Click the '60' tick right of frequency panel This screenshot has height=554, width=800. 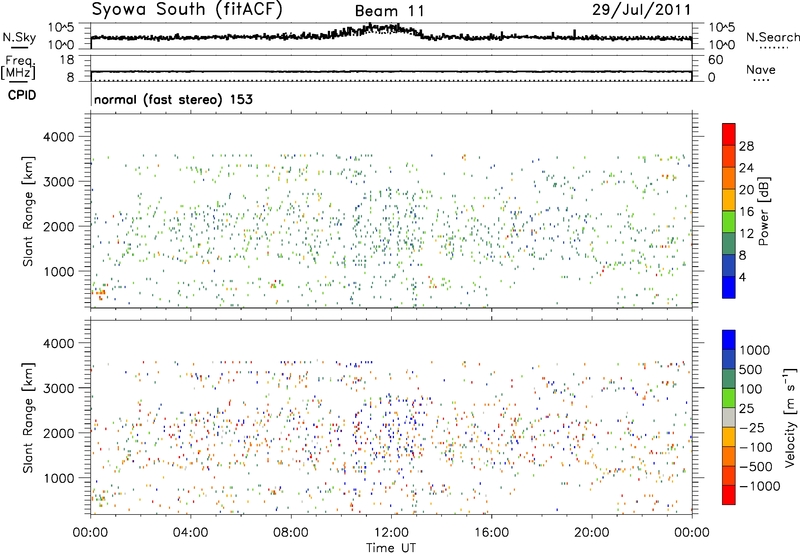715,60
